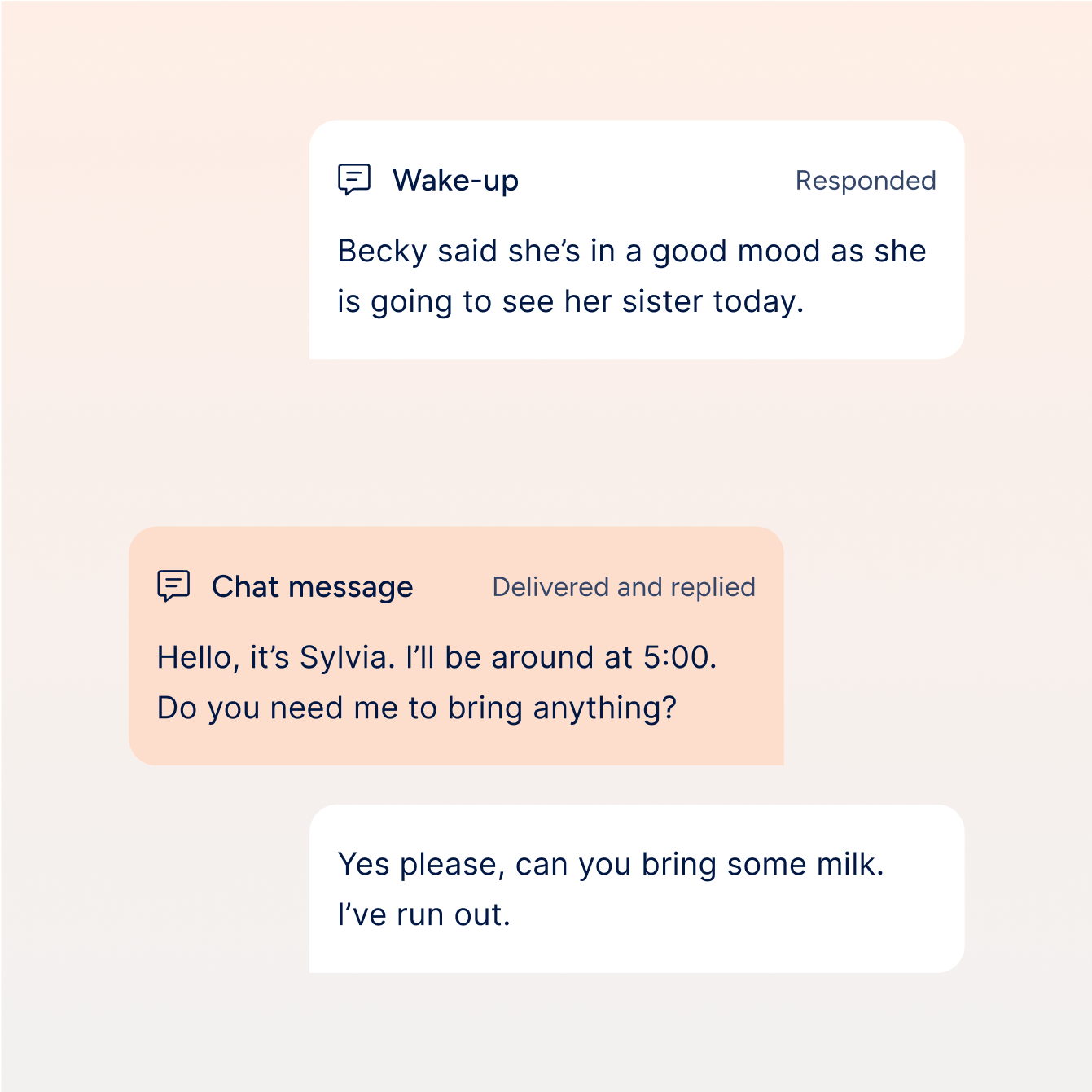Select the Chat message title
The image size is (1092, 1092).
pos(313,586)
